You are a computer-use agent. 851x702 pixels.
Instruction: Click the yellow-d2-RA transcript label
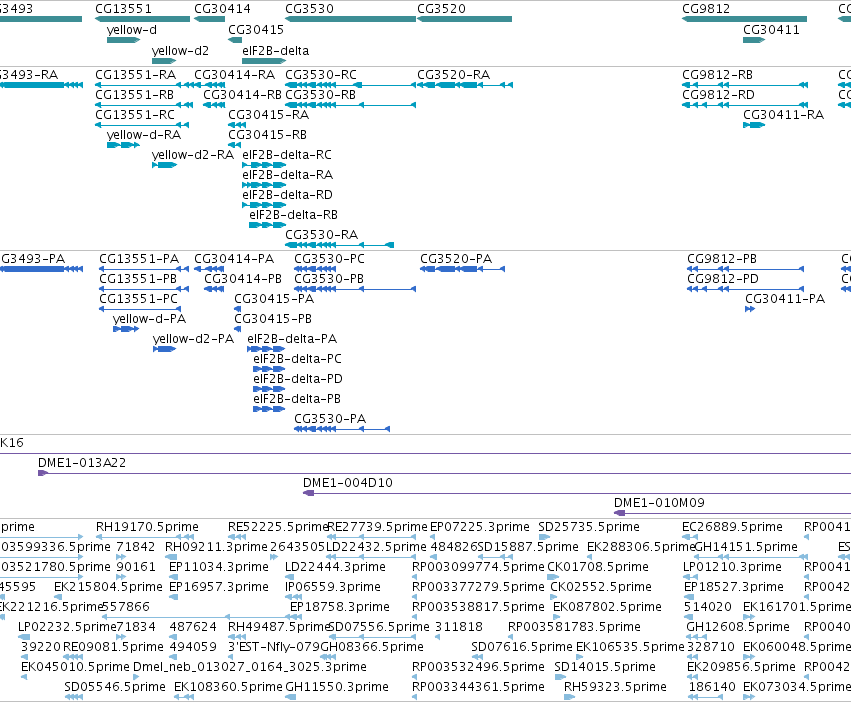click(193, 155)
